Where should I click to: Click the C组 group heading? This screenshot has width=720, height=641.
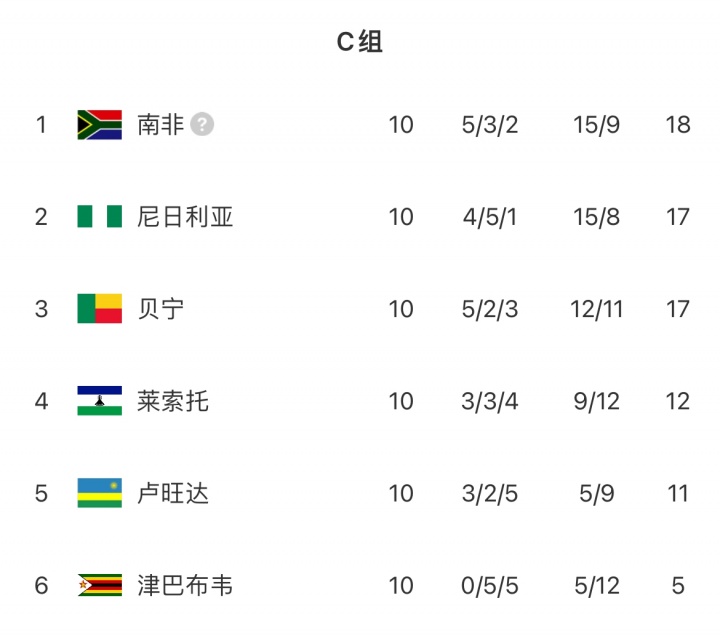pos(359,42)
